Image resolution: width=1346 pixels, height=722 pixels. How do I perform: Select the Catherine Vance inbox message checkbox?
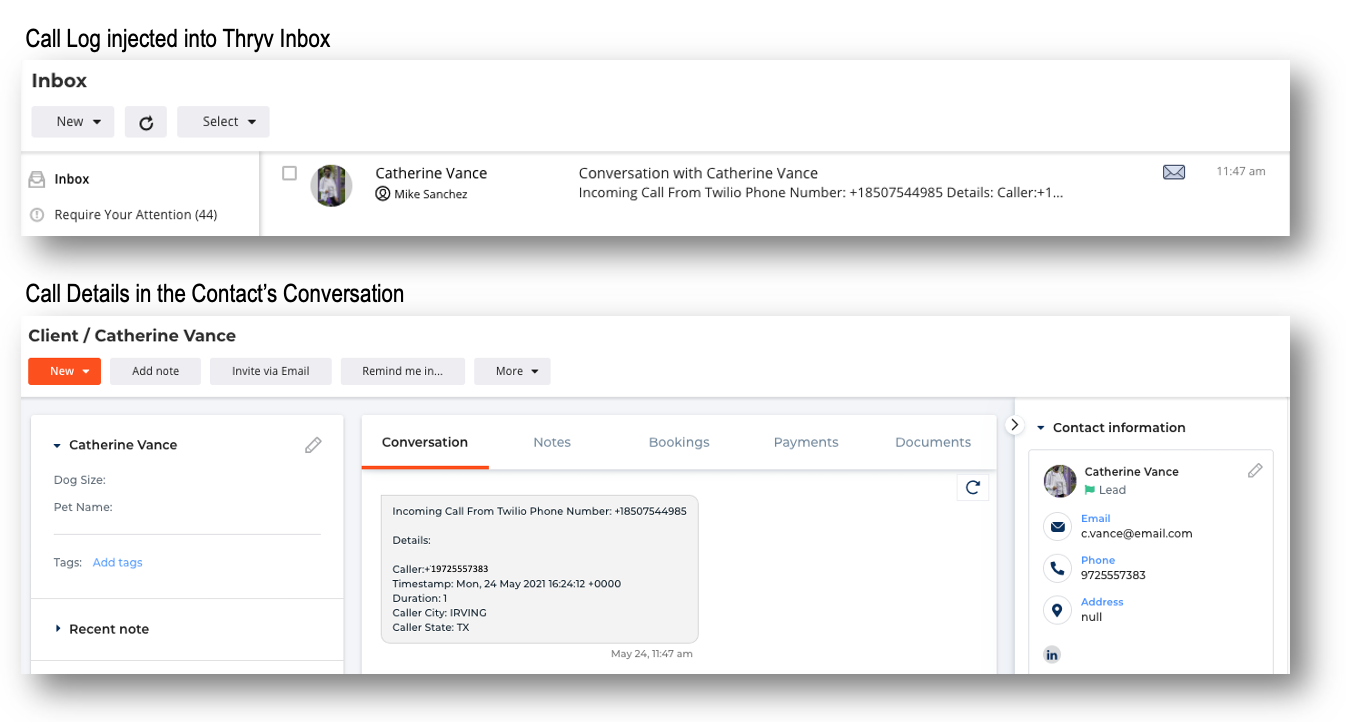pos(289,173)
